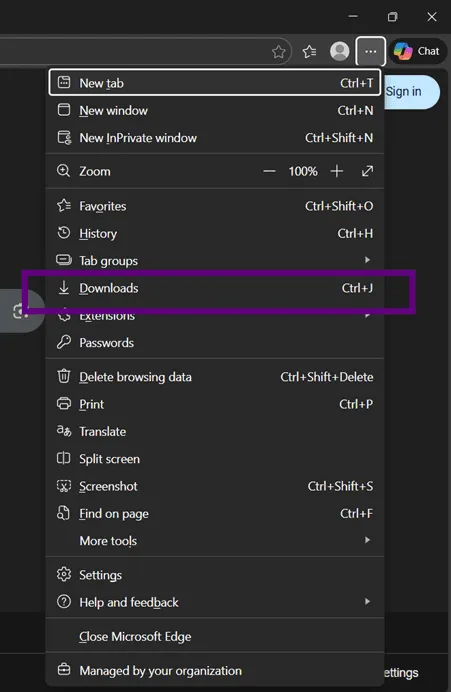Open History from the menu

tap(215, 233)
